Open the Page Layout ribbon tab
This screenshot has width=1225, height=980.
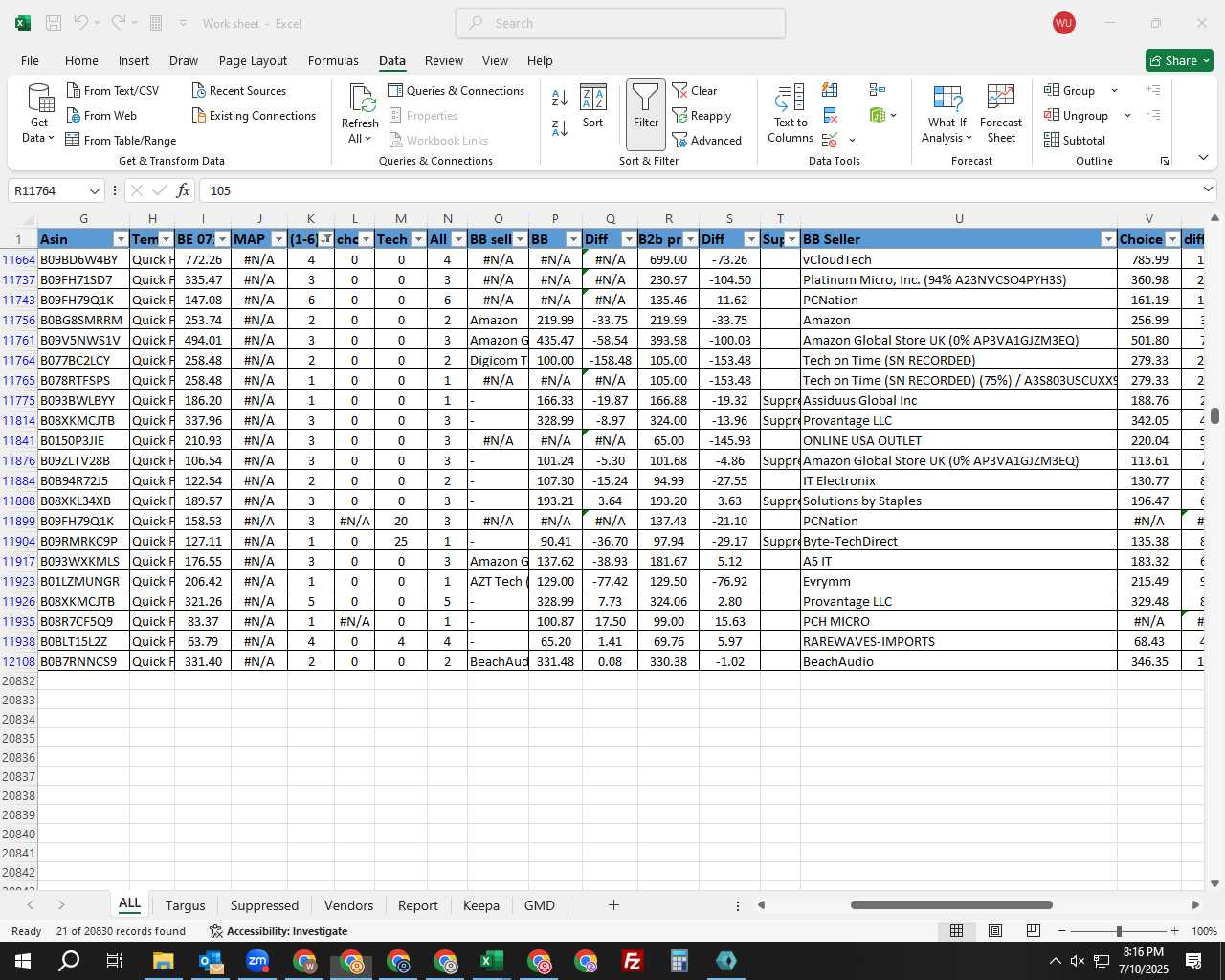point(253,60)
